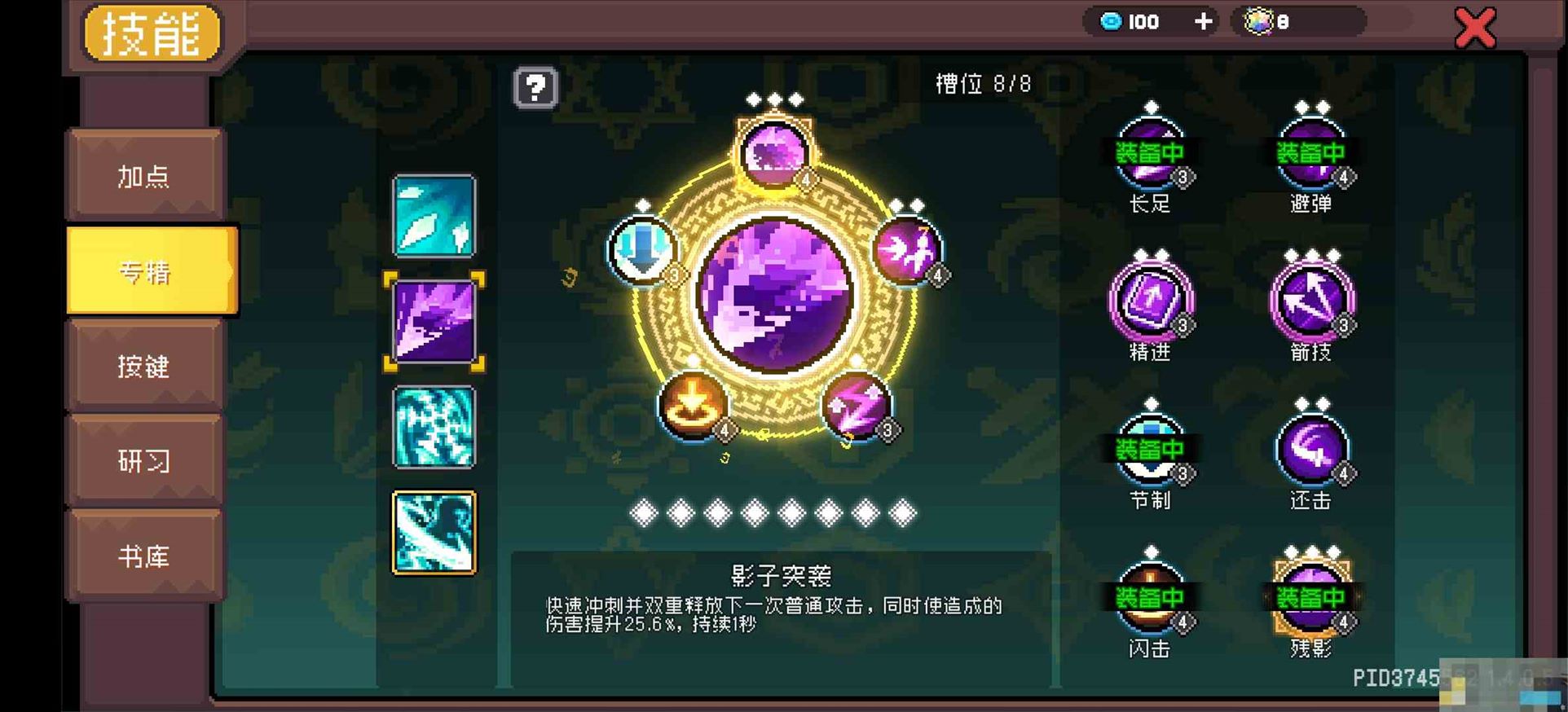
Task: Close the skills panel with red X
Action: 1475,29
